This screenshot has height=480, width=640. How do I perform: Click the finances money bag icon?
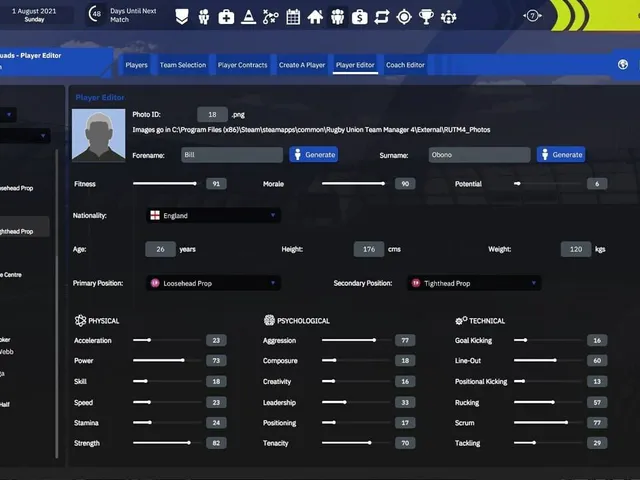pos(360,17)
